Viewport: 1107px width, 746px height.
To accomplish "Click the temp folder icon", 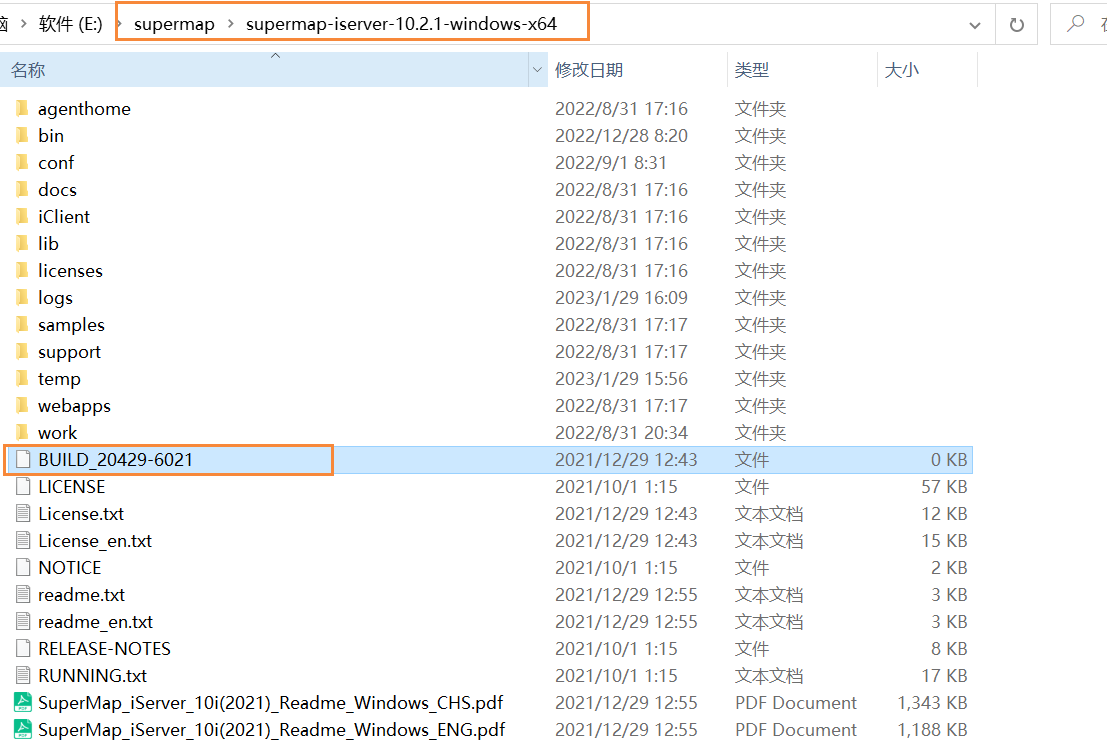I will 23,378.
